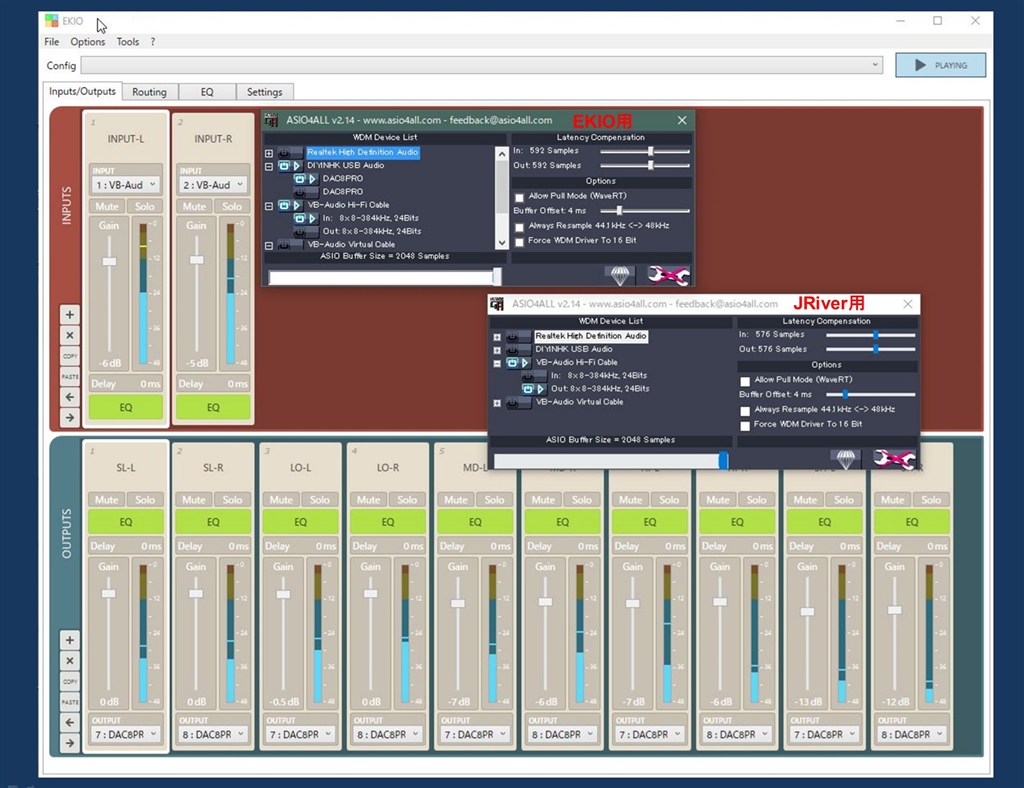Collapse the VB-Audio Hi-Fi Cable node in JRiver用 window
The image size is (1024, 788).
pyautogui.click(x=497, y=364)
